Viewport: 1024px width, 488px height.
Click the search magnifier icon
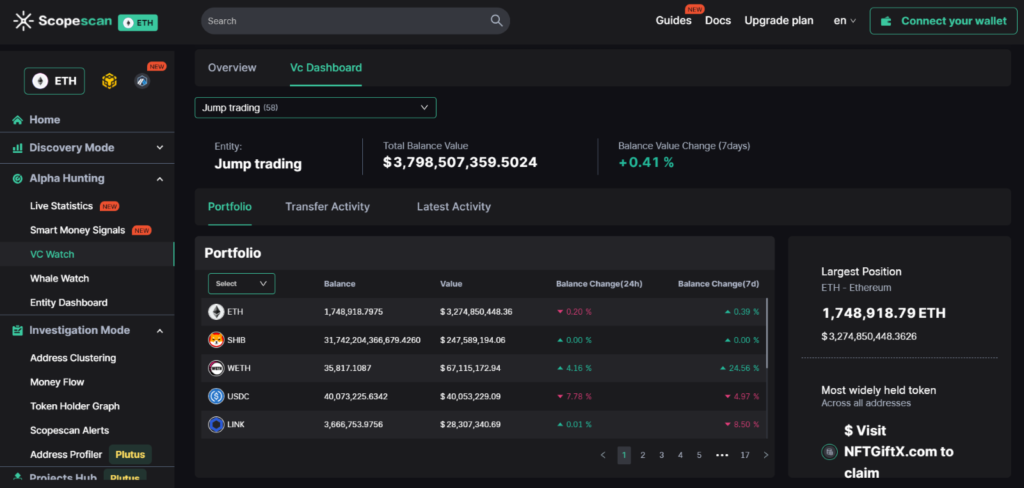pyautogui.click(x=497, y=21)
